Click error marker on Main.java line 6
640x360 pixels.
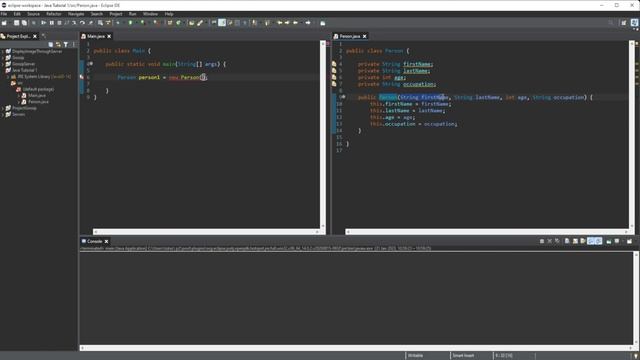pyautogui.click(x=82, y=77)
